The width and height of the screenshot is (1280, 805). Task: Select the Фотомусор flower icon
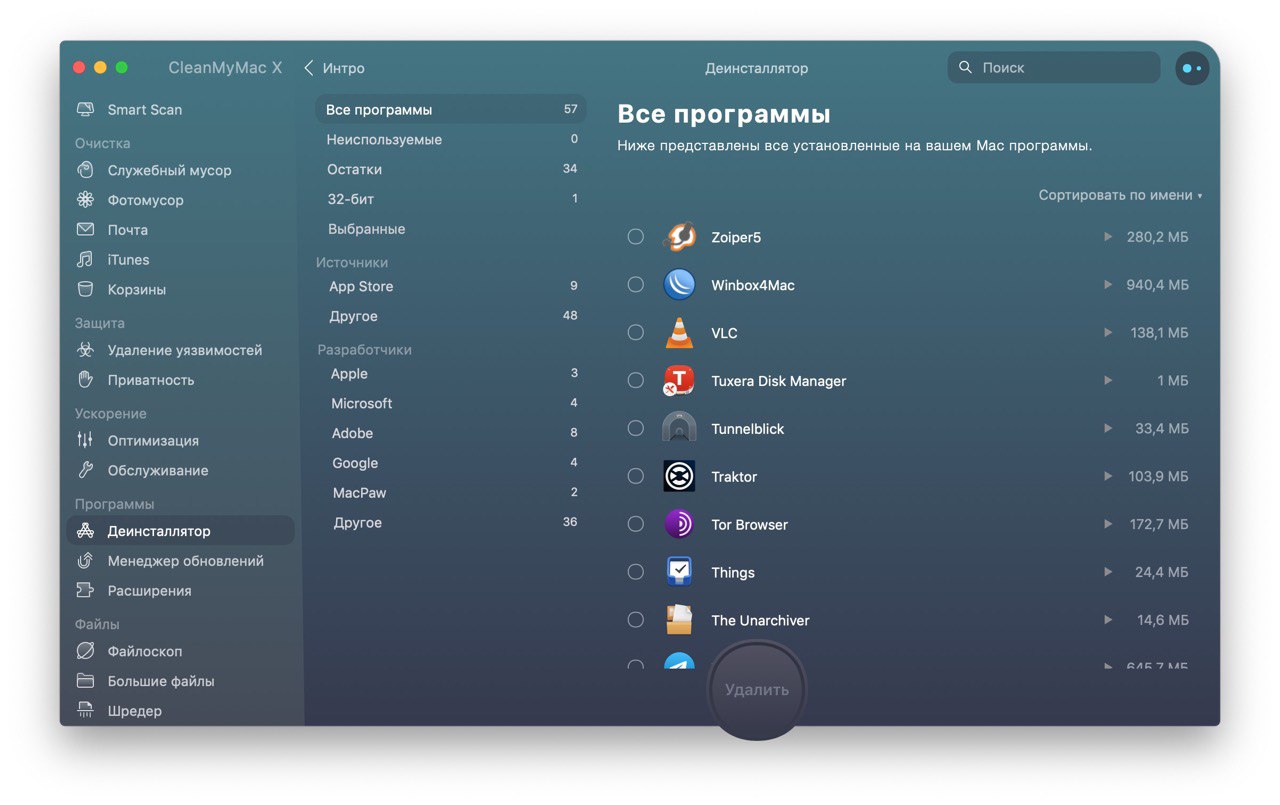(86, 200)
